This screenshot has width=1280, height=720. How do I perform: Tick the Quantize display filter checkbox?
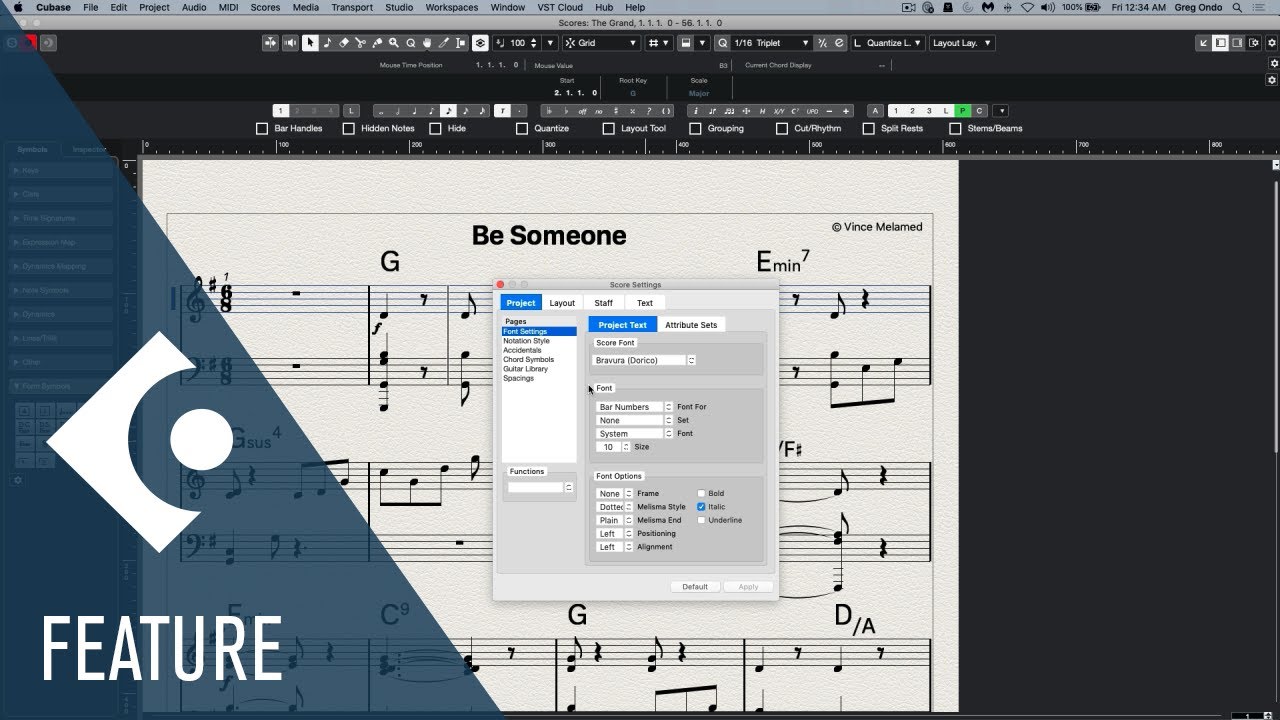click(522, 128)
